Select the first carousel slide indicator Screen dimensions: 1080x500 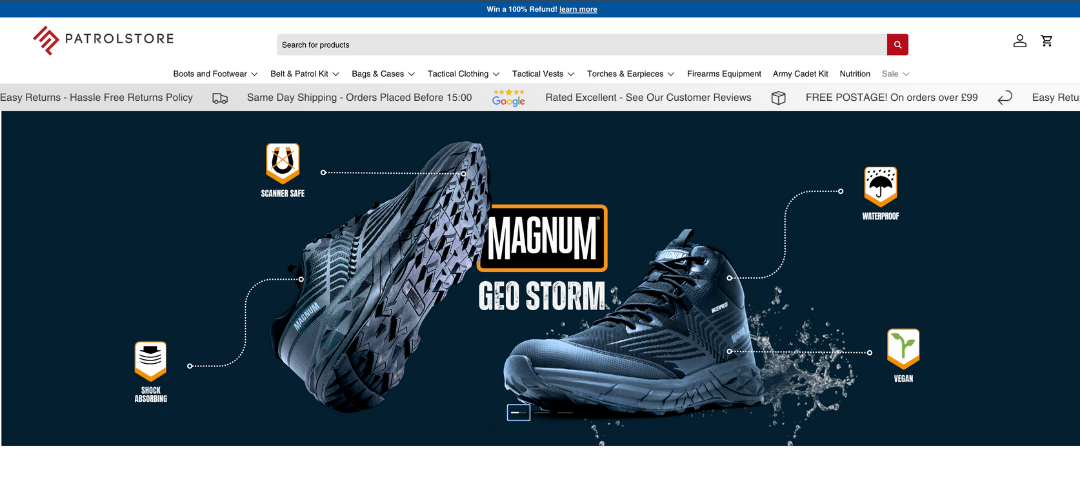point(519,413)
